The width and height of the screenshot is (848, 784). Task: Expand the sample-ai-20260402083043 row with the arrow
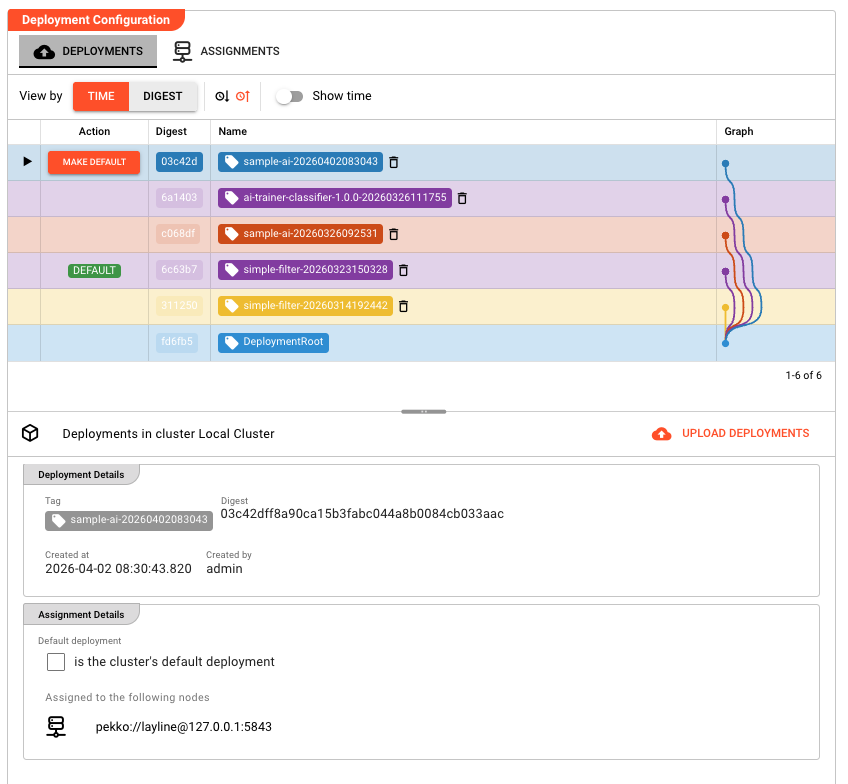[x=25, y=160]
